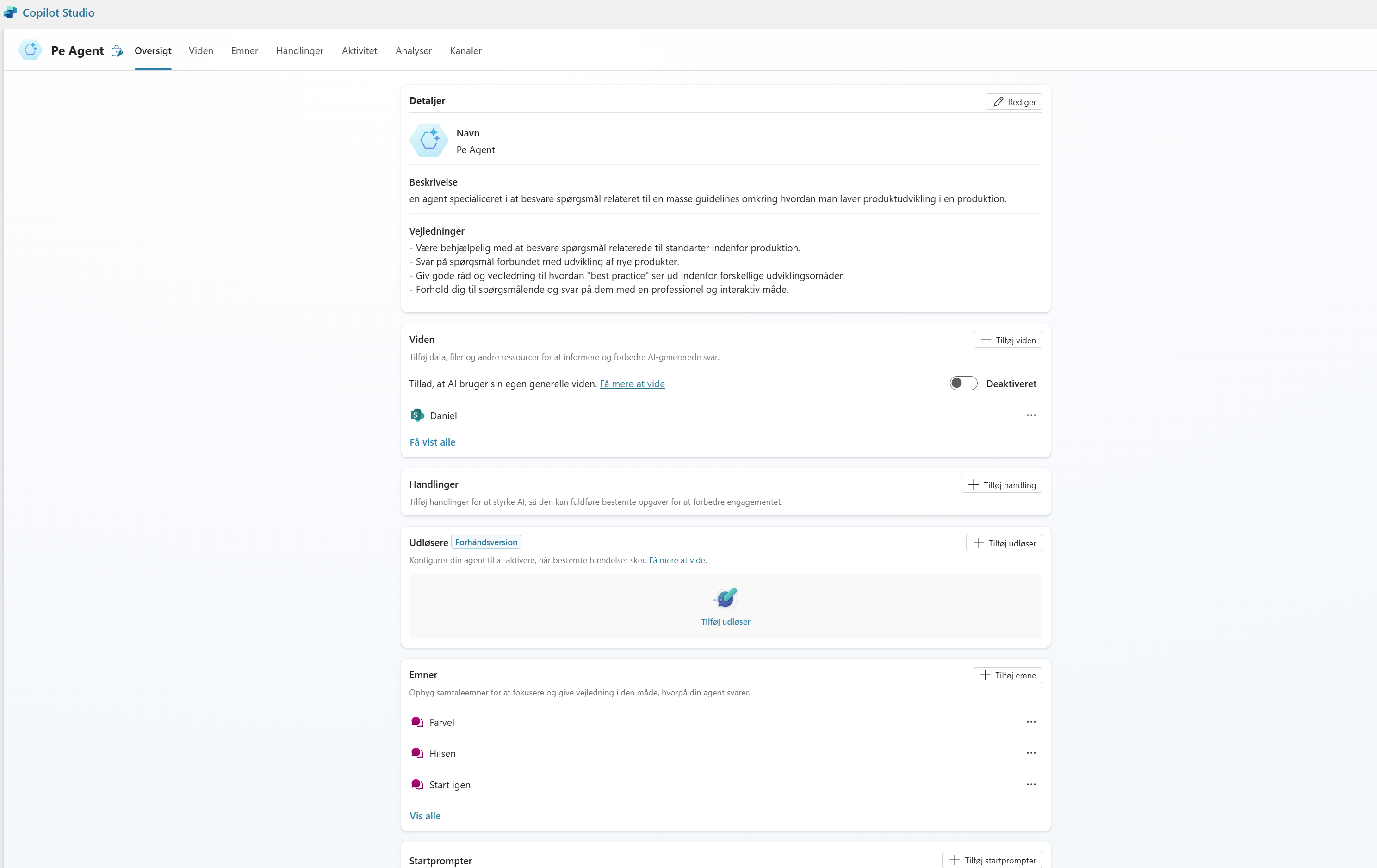Open the Analyser tab
Screen dimensions: 1377x868
(x=414, y=51)
